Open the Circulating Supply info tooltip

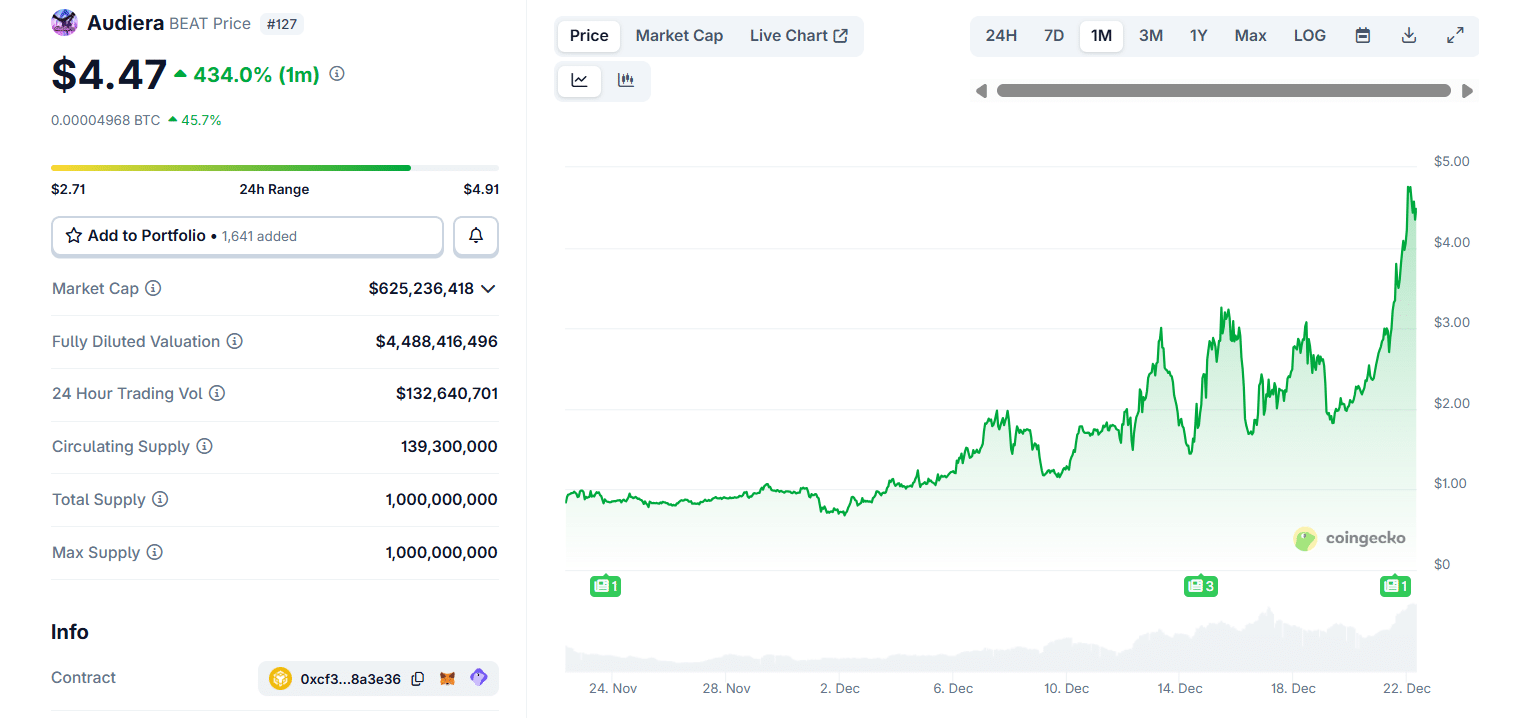pos(205,446)
